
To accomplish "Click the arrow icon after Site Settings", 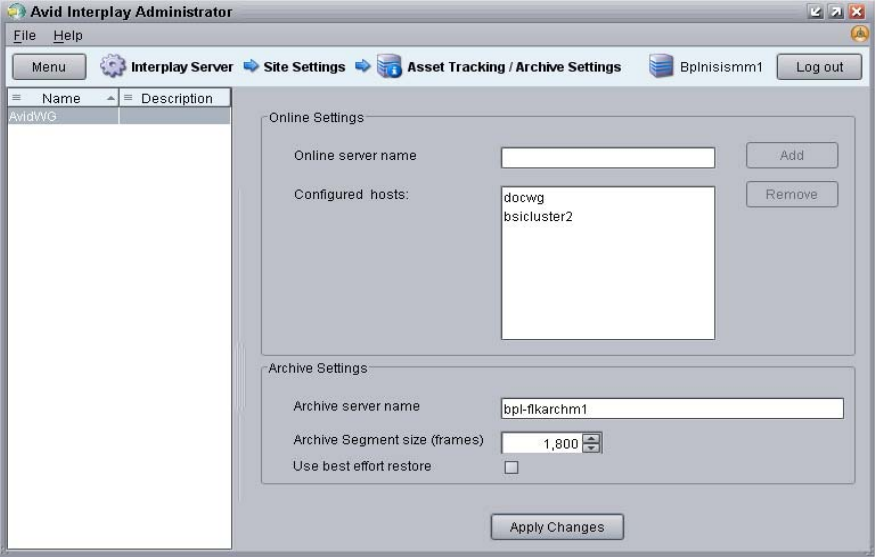I will [x=363, y=66].
